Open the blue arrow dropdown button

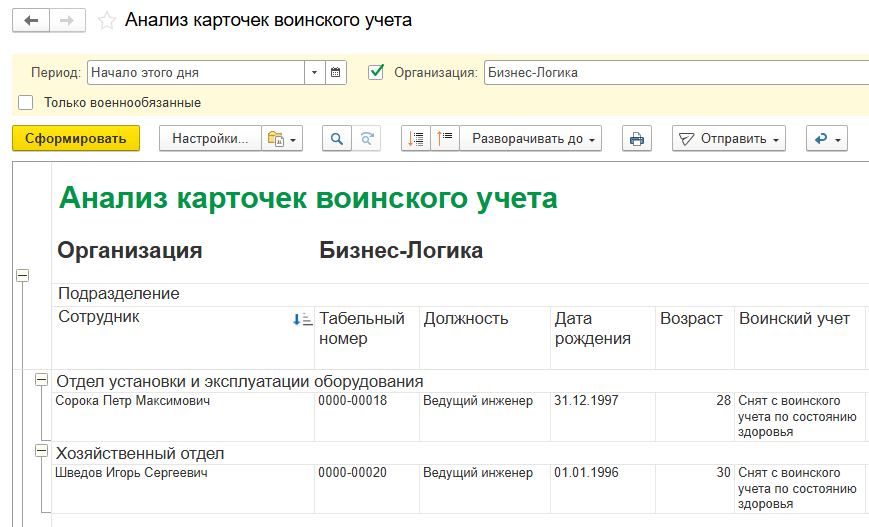coord(827,139)
